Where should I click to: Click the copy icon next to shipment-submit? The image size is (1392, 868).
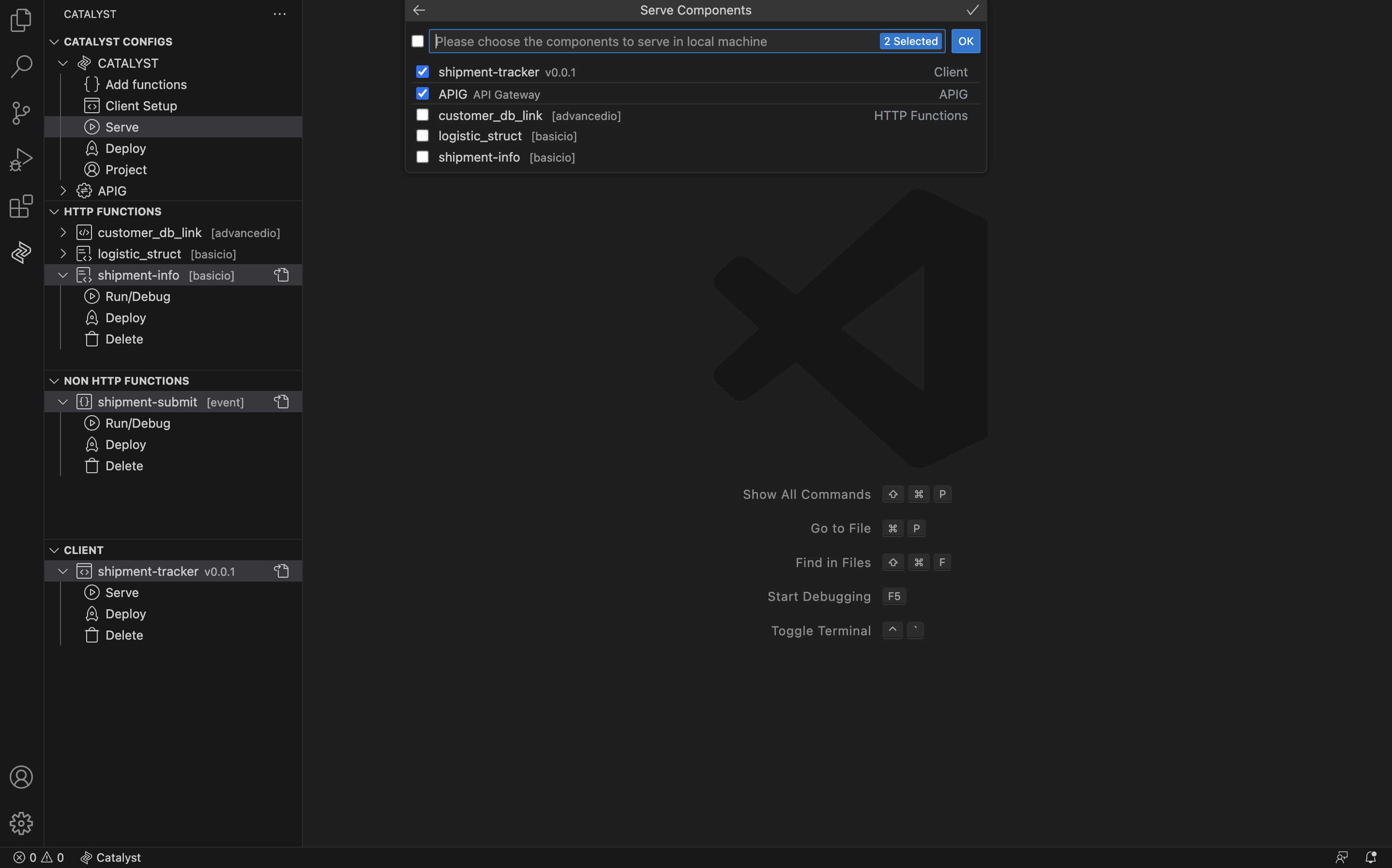pyautogui.click(x=281, y=401)
